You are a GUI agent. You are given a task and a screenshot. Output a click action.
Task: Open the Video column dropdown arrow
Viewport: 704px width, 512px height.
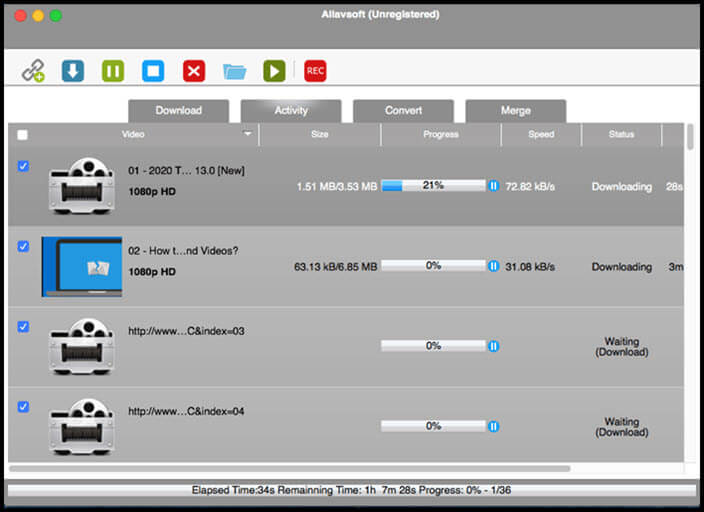[247, 133]
